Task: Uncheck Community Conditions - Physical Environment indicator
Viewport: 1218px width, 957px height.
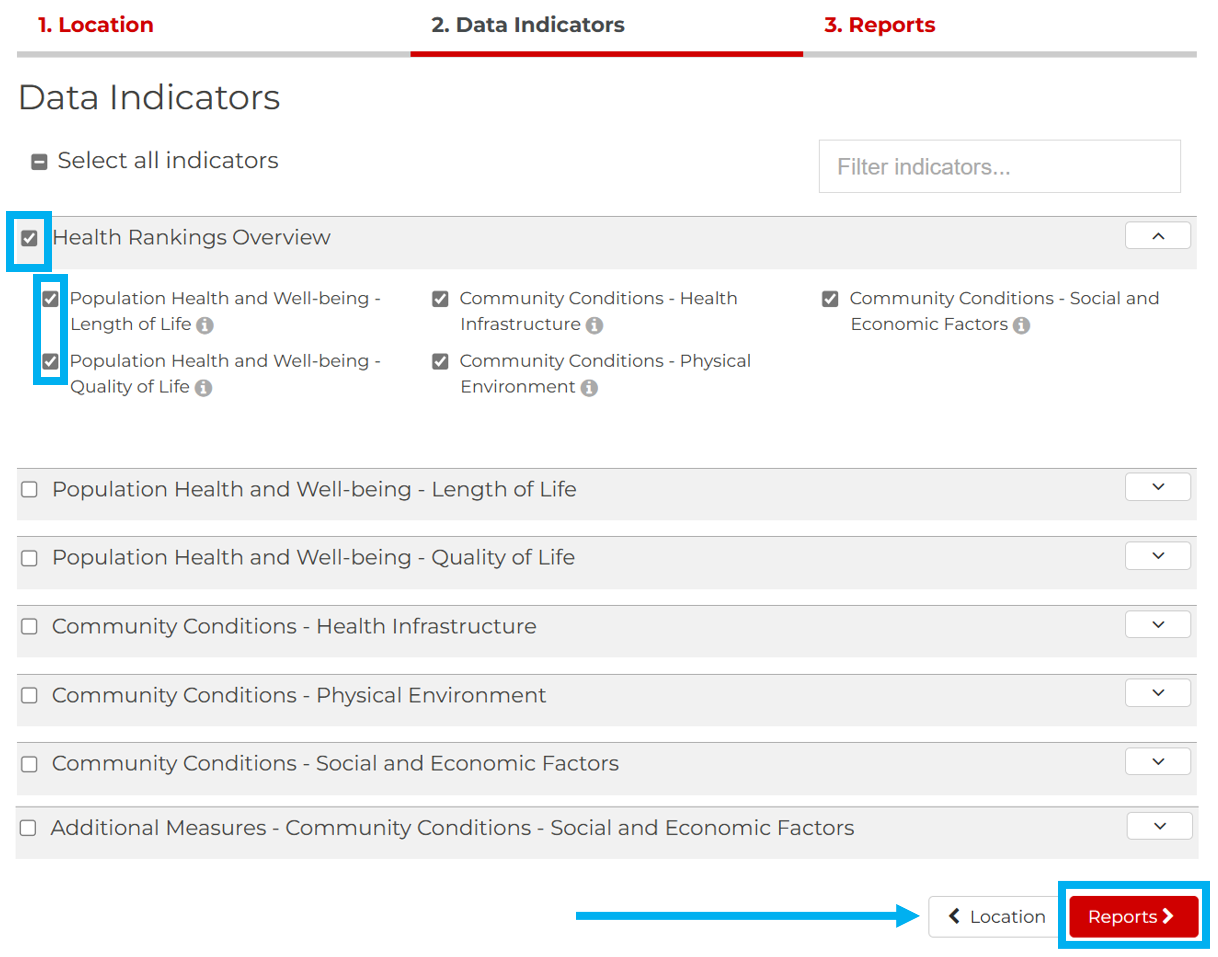Action: coord(440,361)
